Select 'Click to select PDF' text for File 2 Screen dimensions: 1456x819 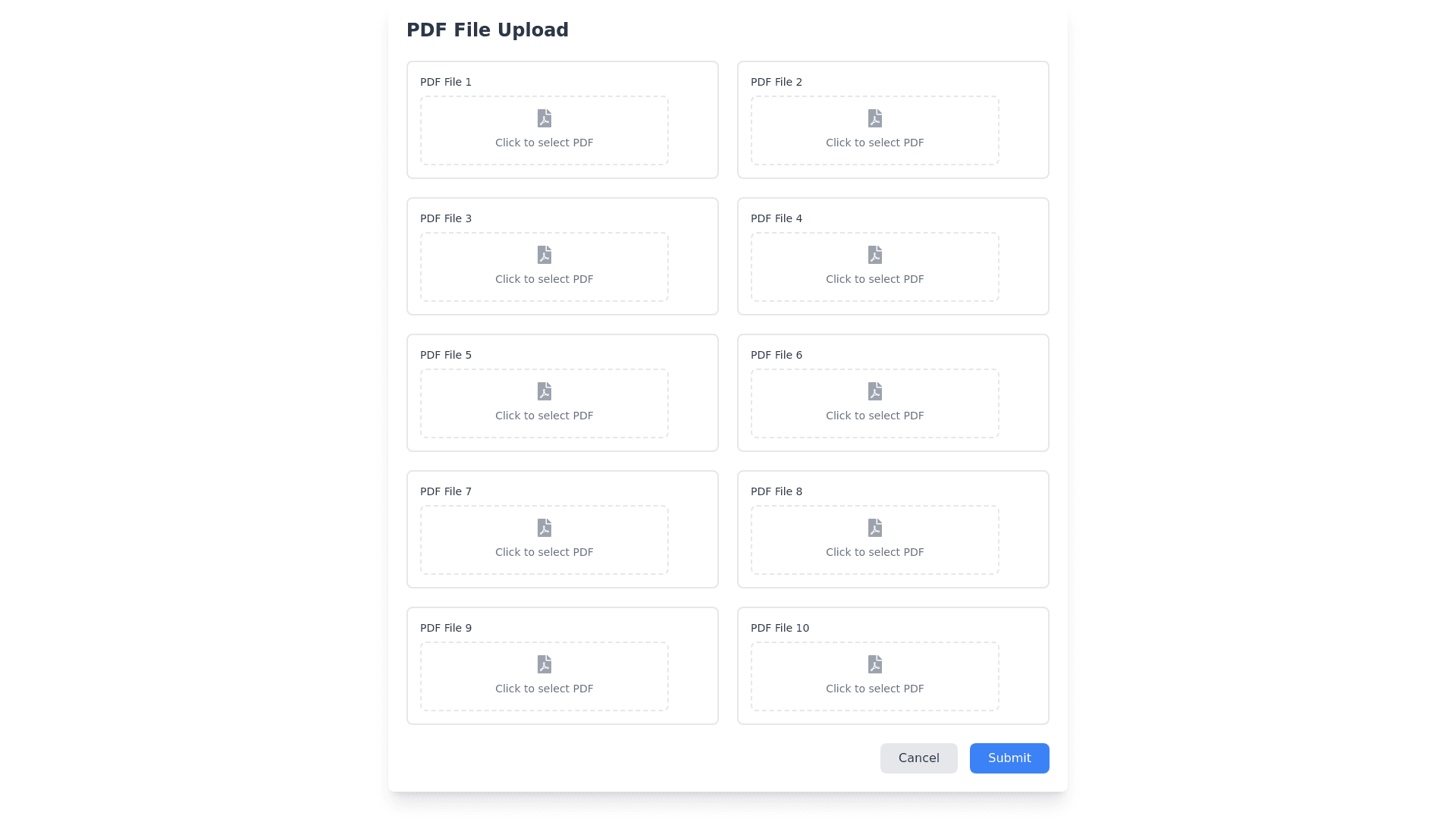pyautogui.click(x=875, y=143)
